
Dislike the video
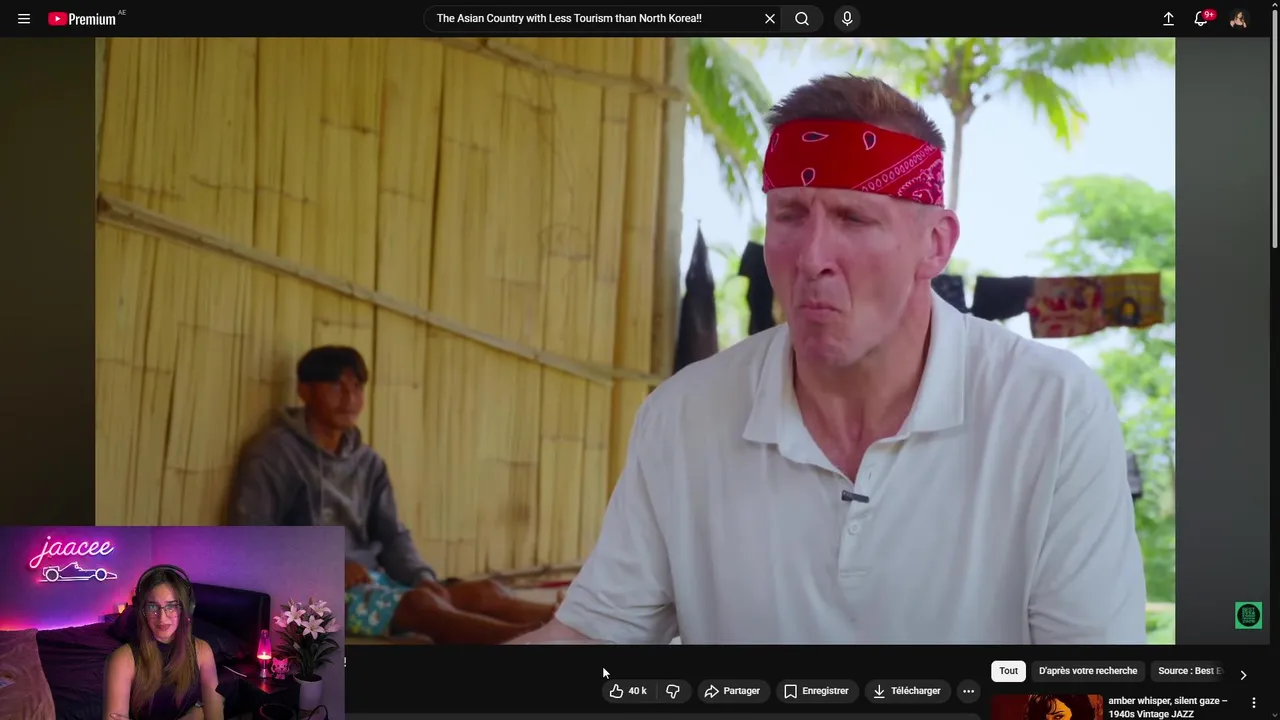click(x=673, y=691)
